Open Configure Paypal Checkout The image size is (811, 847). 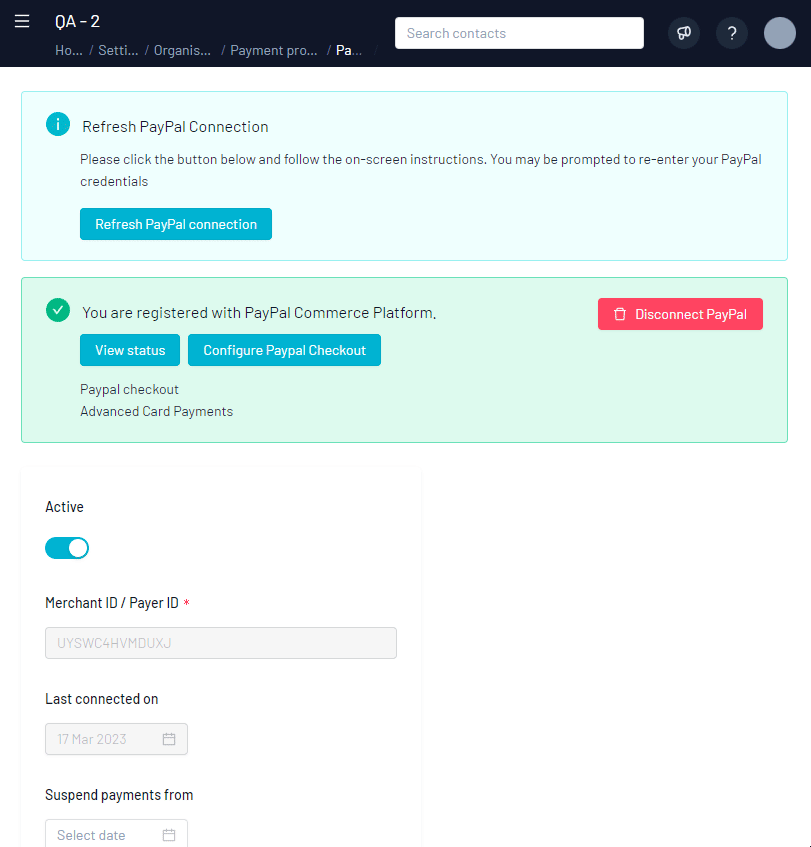(284, 350)
